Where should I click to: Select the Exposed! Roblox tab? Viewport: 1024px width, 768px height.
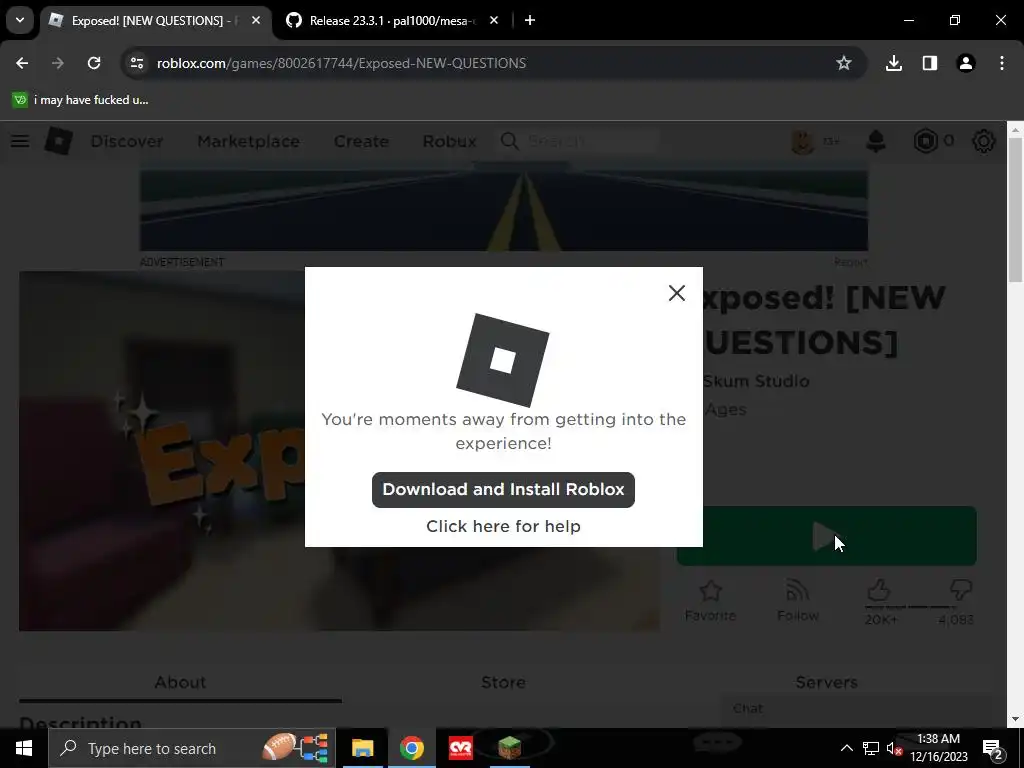[155, 20]
